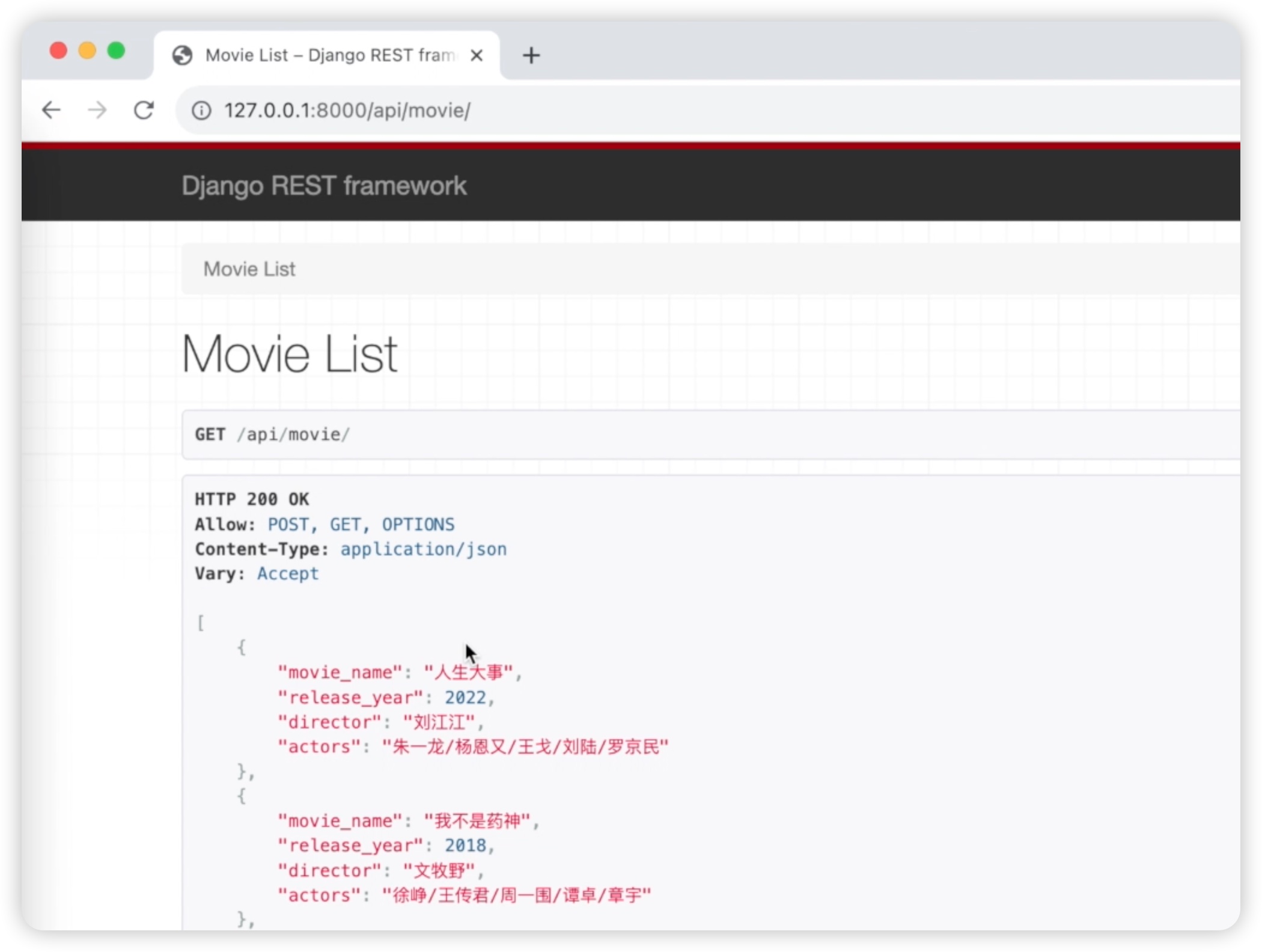The width and height of the screenshot is (1262, 952).
Task: Close the Movie List browser tab
Action: coord(477,56)
